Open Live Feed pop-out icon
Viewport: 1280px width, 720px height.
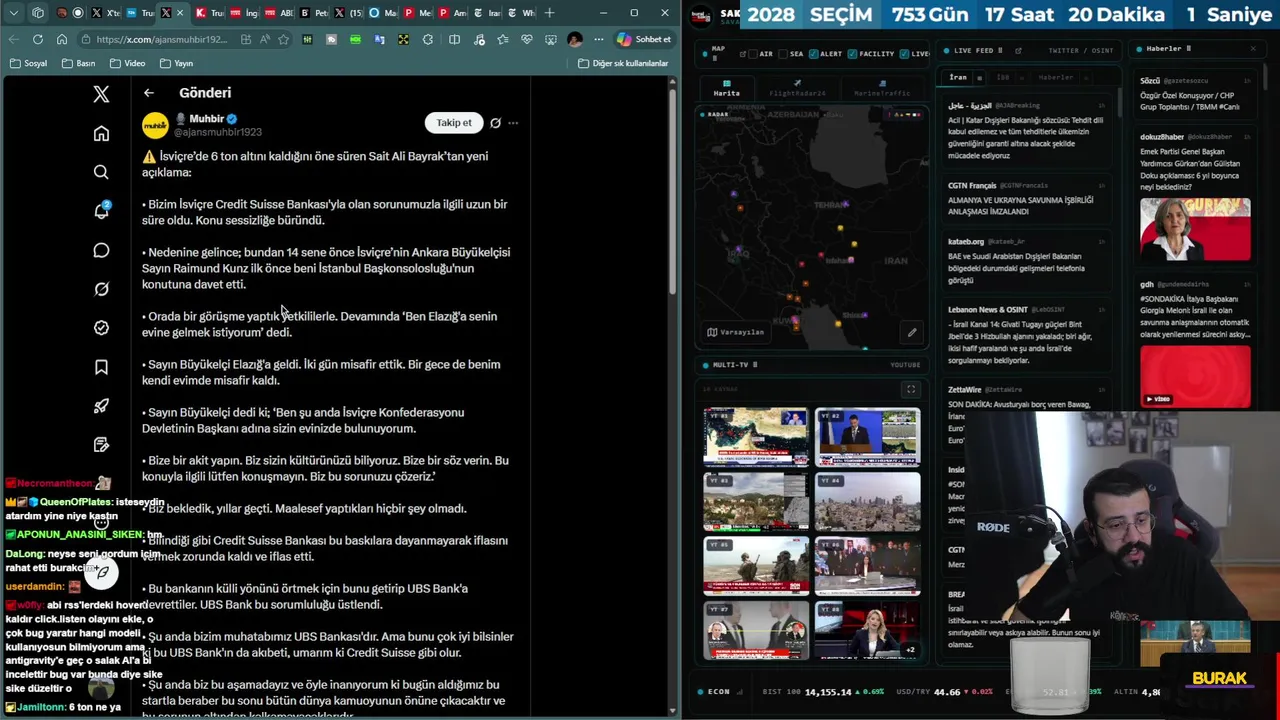[1018, 50]
